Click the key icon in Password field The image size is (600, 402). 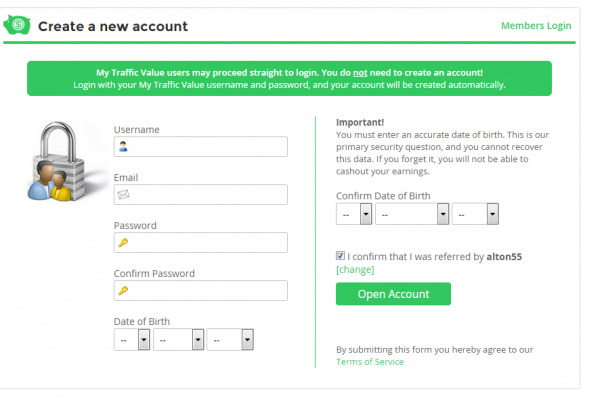pyautogui.click(x=123, y=243)
